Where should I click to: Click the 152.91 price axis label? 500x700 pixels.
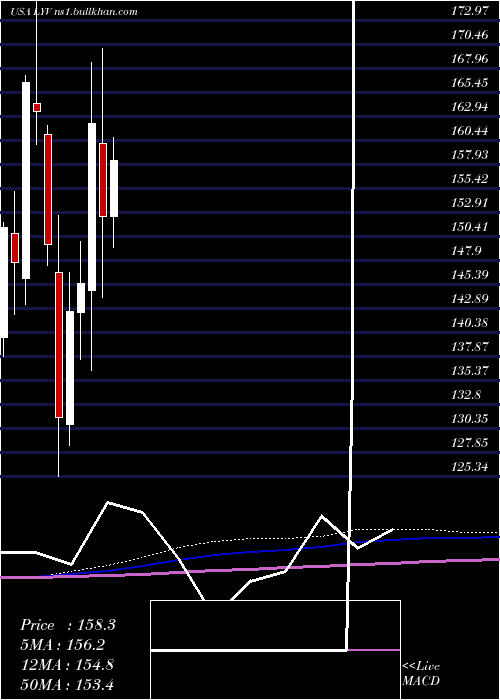471,203
